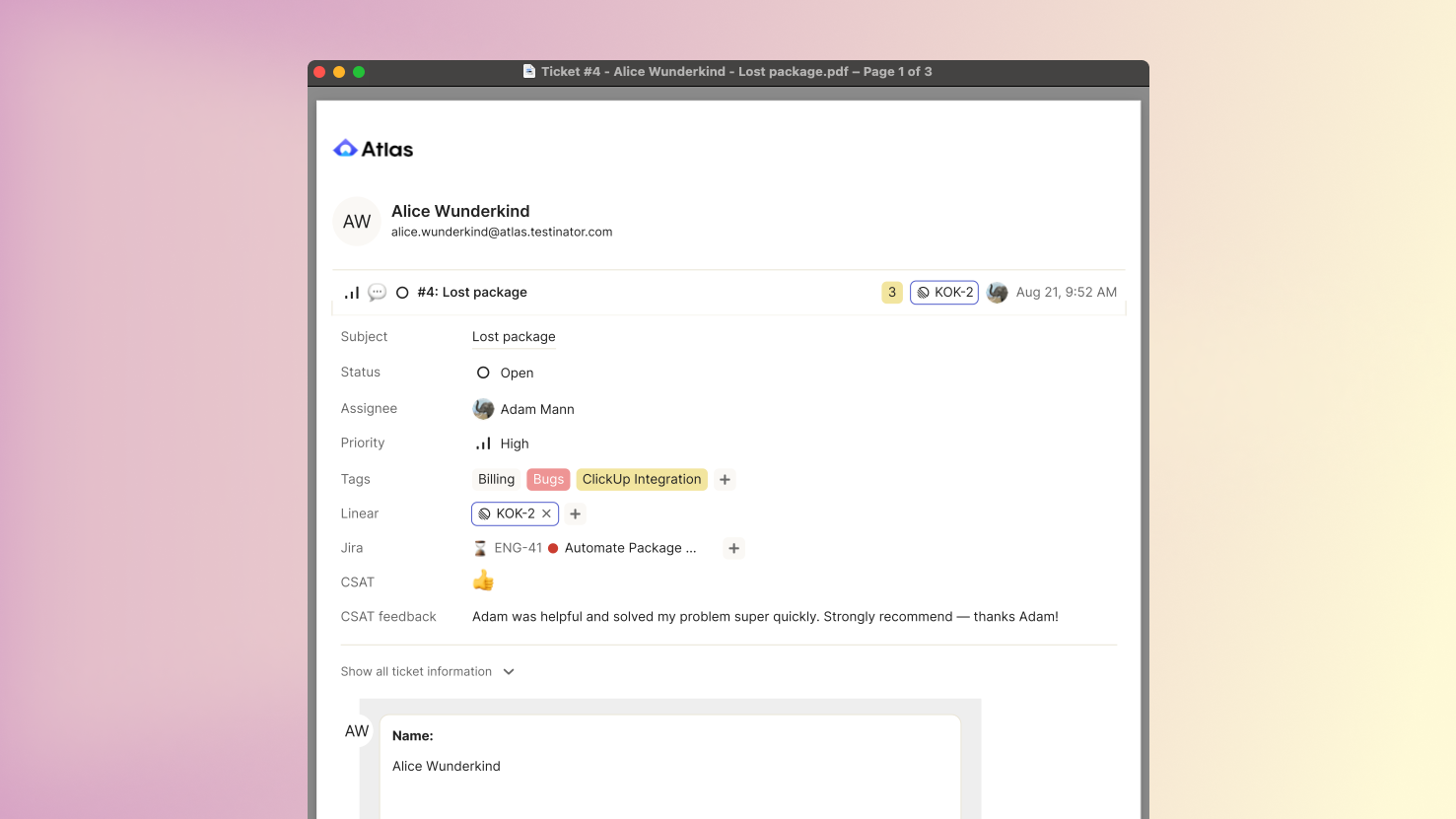Select the red Bugs tag
The width and height of the screenshot is (1456, 819).
[548, 479]
